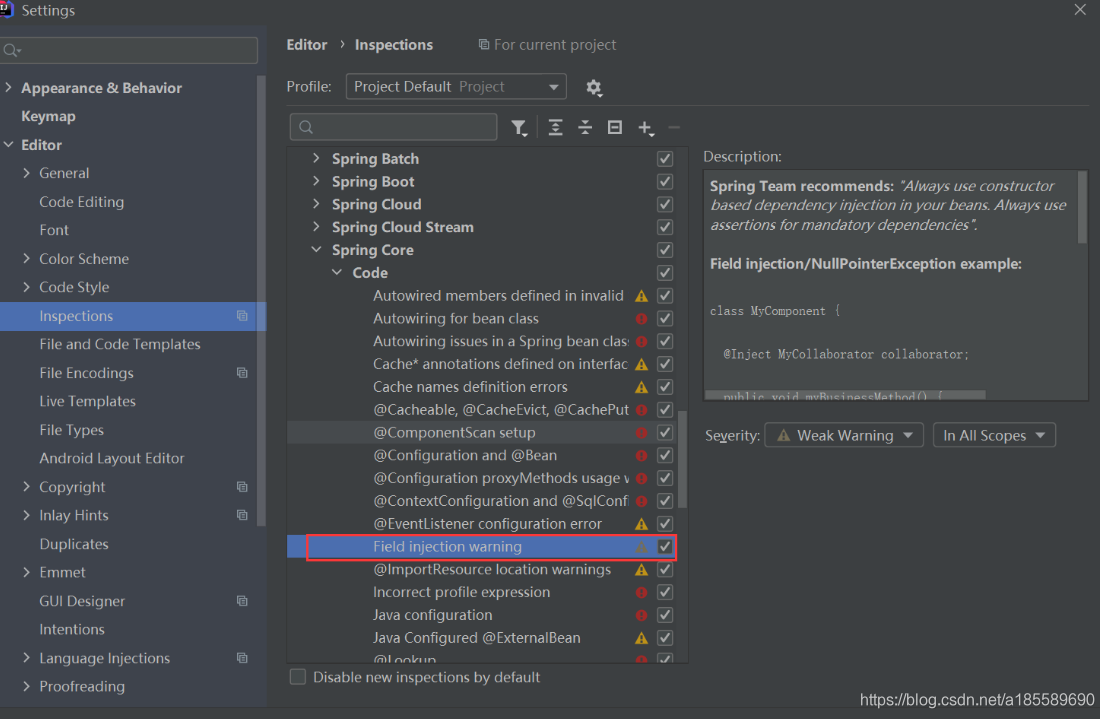Collapse the Code subgroup under Spring Core
Viewport: 1105px width, 719px height.
click(337, 273)
